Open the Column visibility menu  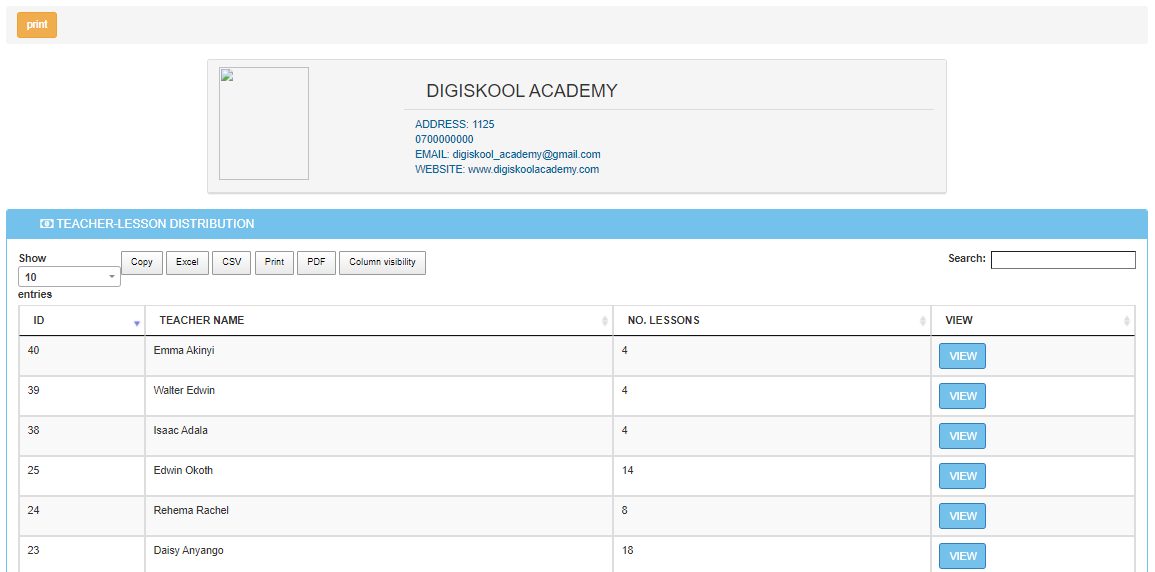tap(382, 262)
